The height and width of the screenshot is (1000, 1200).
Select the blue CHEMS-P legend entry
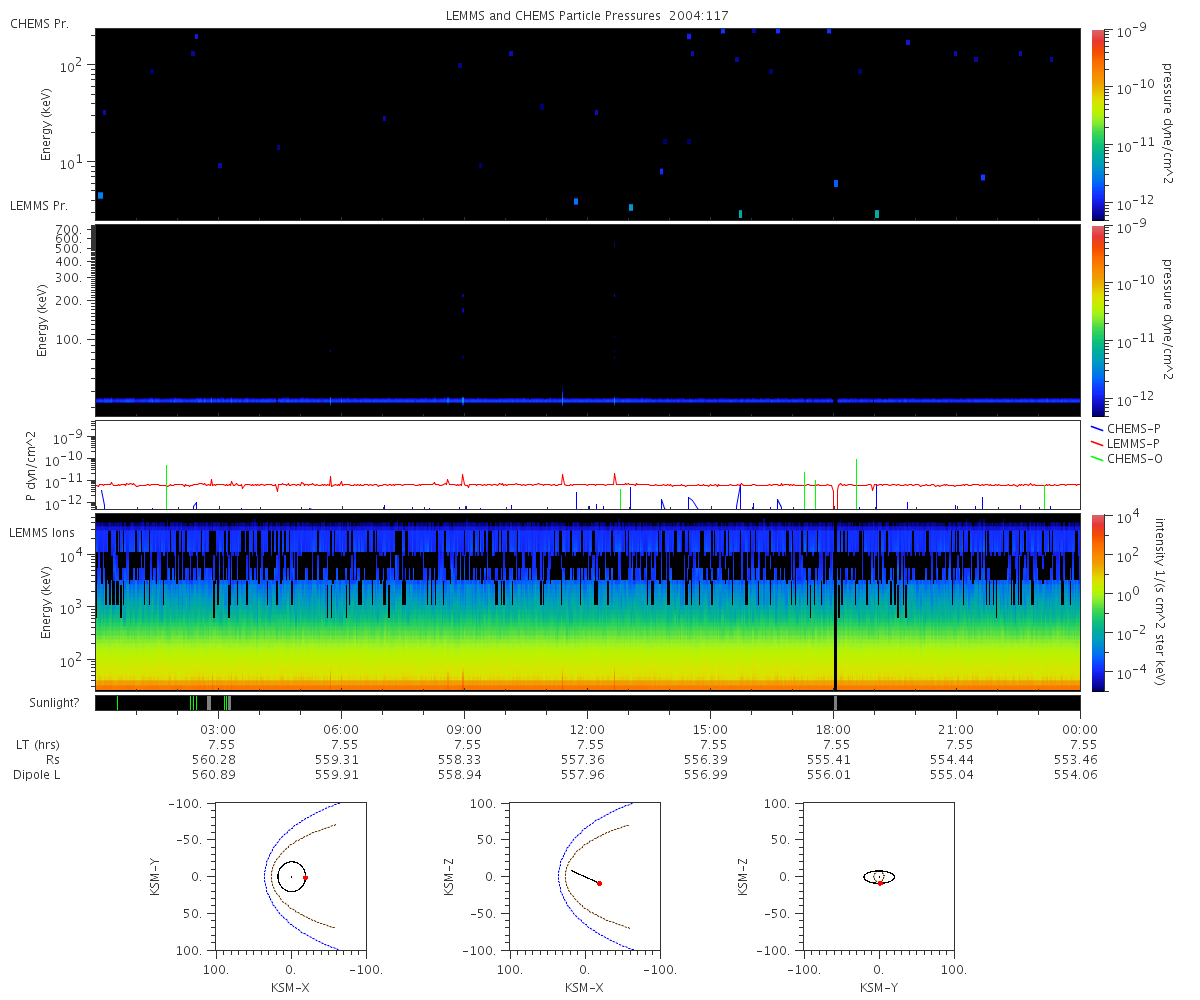coord(1126,428)
